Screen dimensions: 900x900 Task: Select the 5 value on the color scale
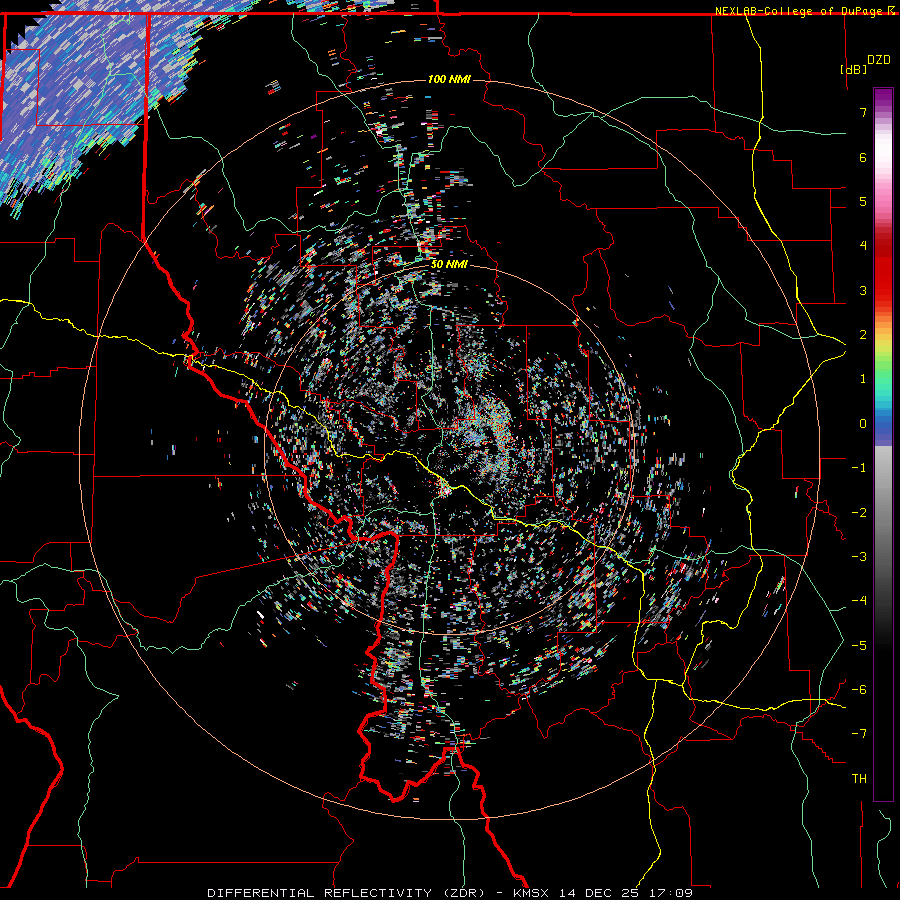(863, 201)
